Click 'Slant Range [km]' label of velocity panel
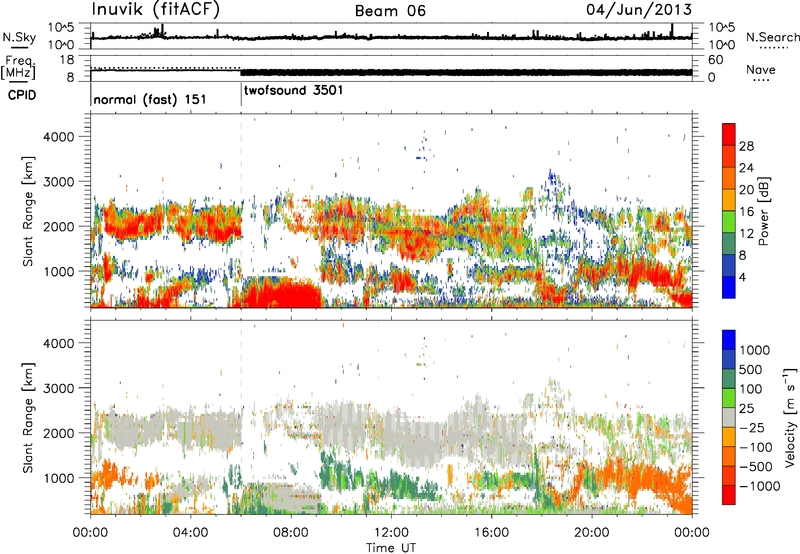800x554 pixels. point(28,417)
